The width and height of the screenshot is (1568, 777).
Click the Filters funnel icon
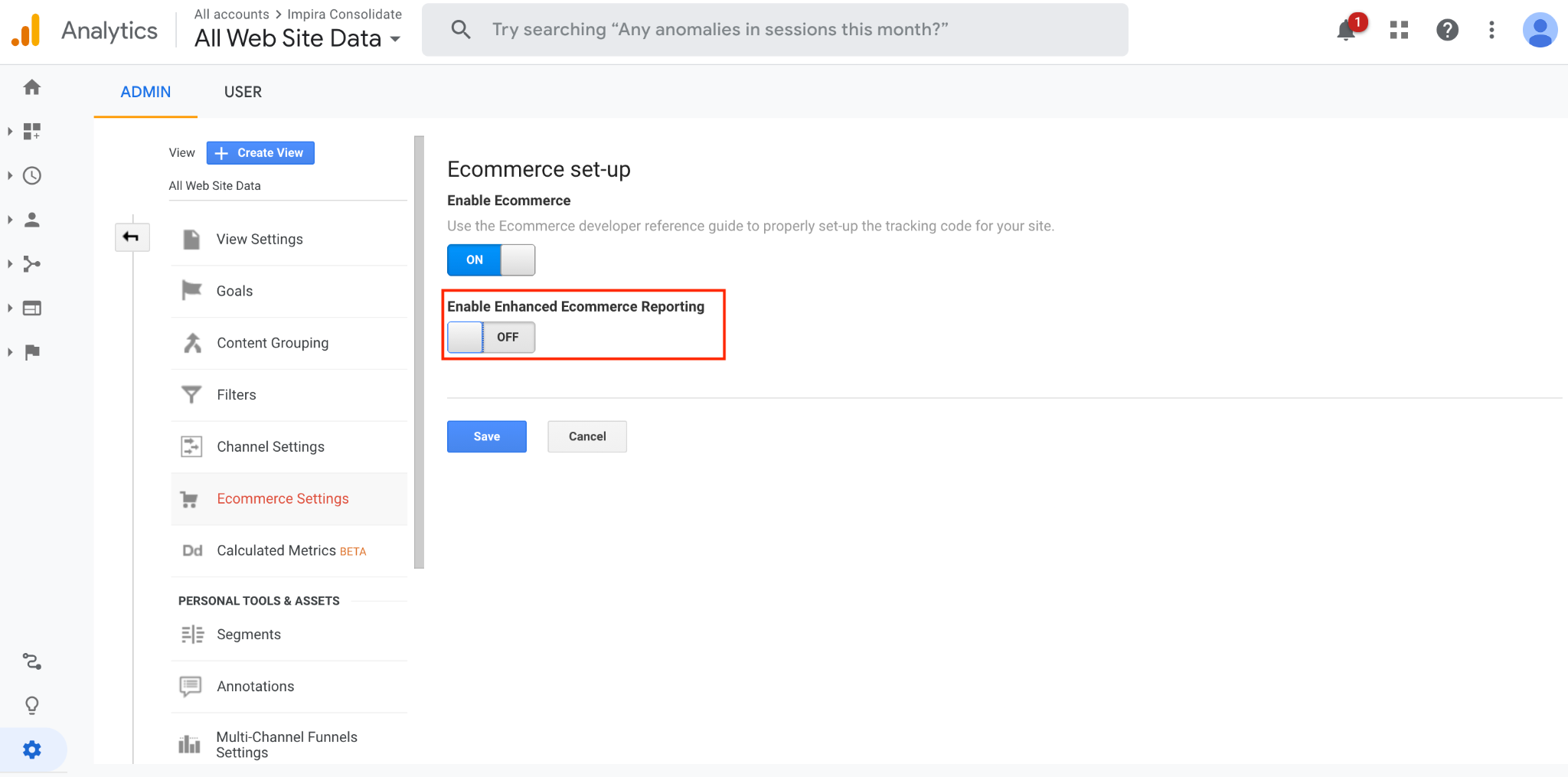click(191, 394)
